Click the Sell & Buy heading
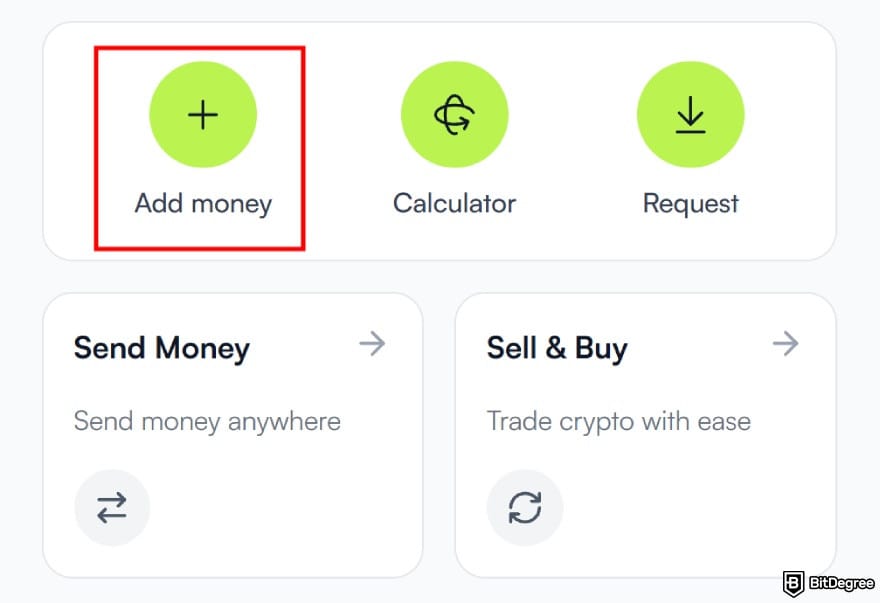This screenshot has width=880, height=603. pyautogui.click(x=557, y=348)
